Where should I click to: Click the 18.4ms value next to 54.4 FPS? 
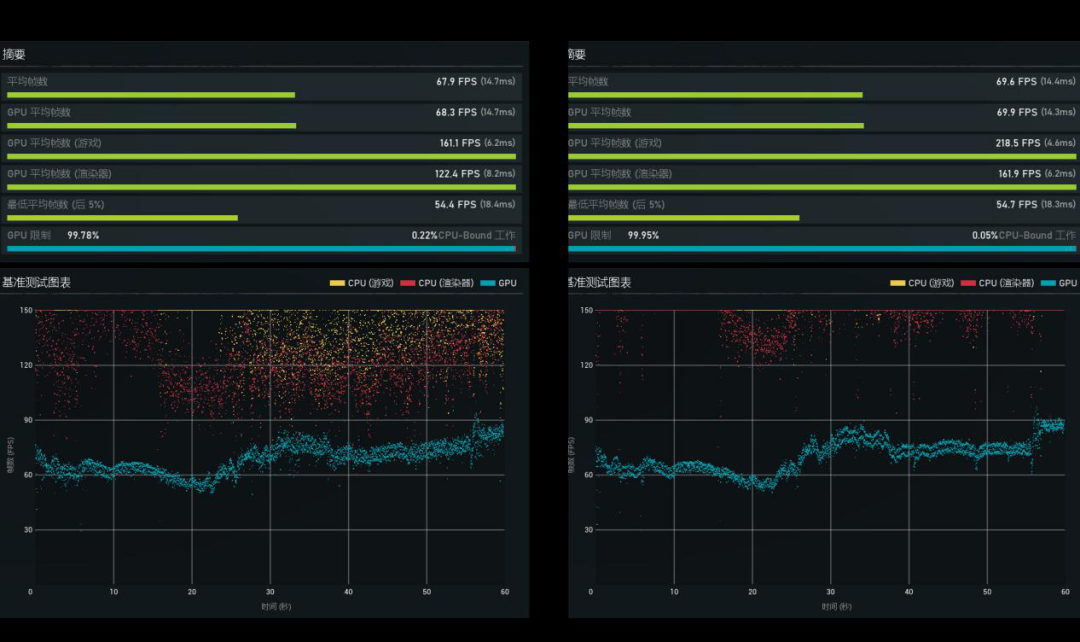(498, 205)
